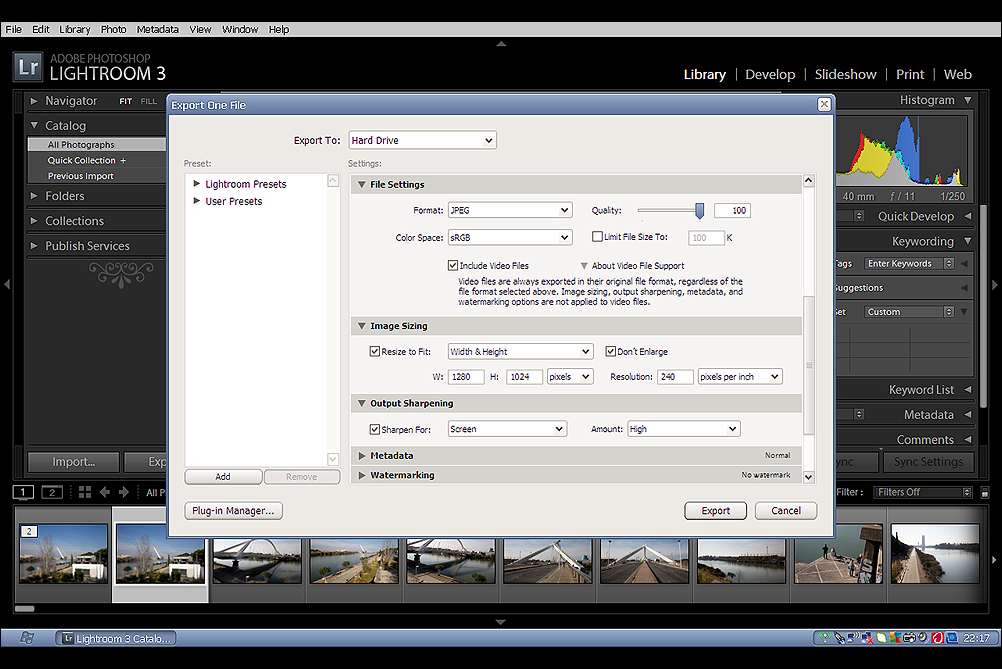1002x669 pixels.
Task: Click the Import button in Library
Action: click(x=73, y=462)
